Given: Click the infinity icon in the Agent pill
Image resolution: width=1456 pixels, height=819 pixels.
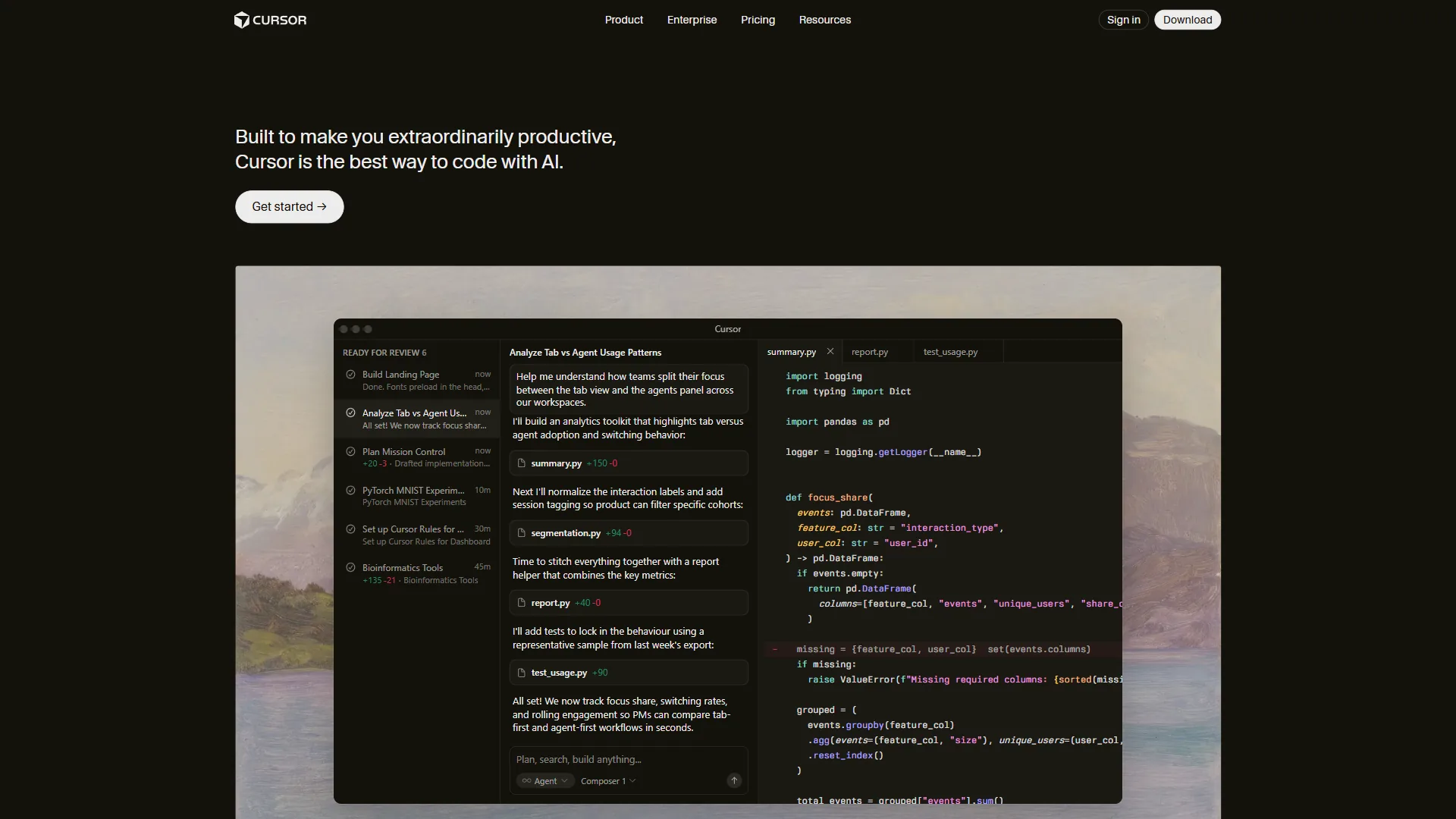Looking at the screenshot, I should click(526, 781).
